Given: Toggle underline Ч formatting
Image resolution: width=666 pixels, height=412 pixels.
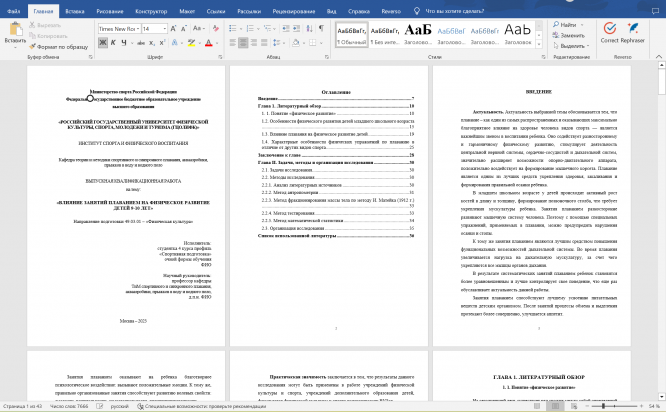Looking at the screenshot, I should (x=124, y=42).
